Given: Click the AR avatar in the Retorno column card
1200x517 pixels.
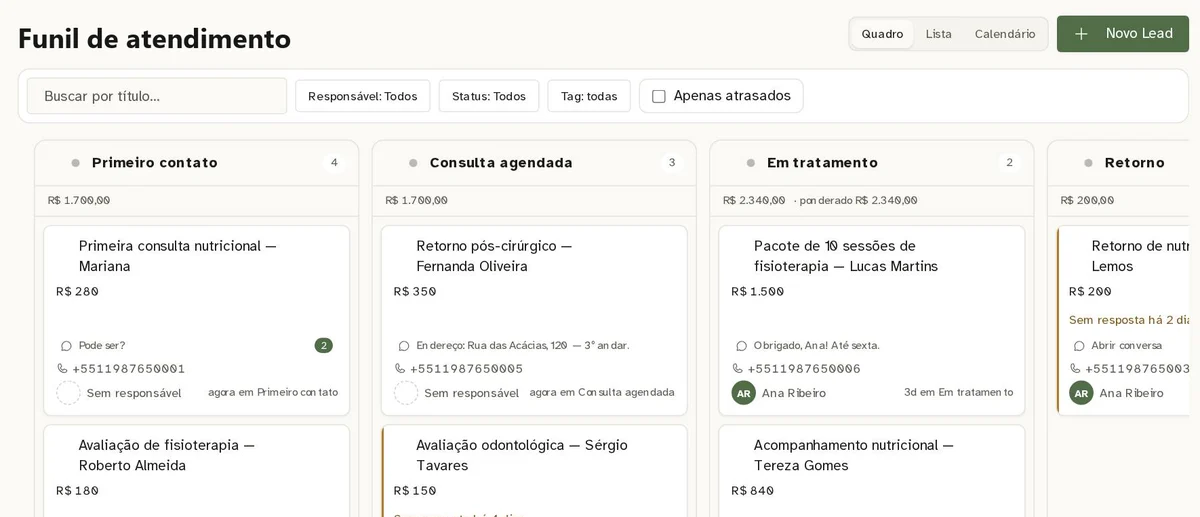Looking at the screenshot, I should 1081,393.
